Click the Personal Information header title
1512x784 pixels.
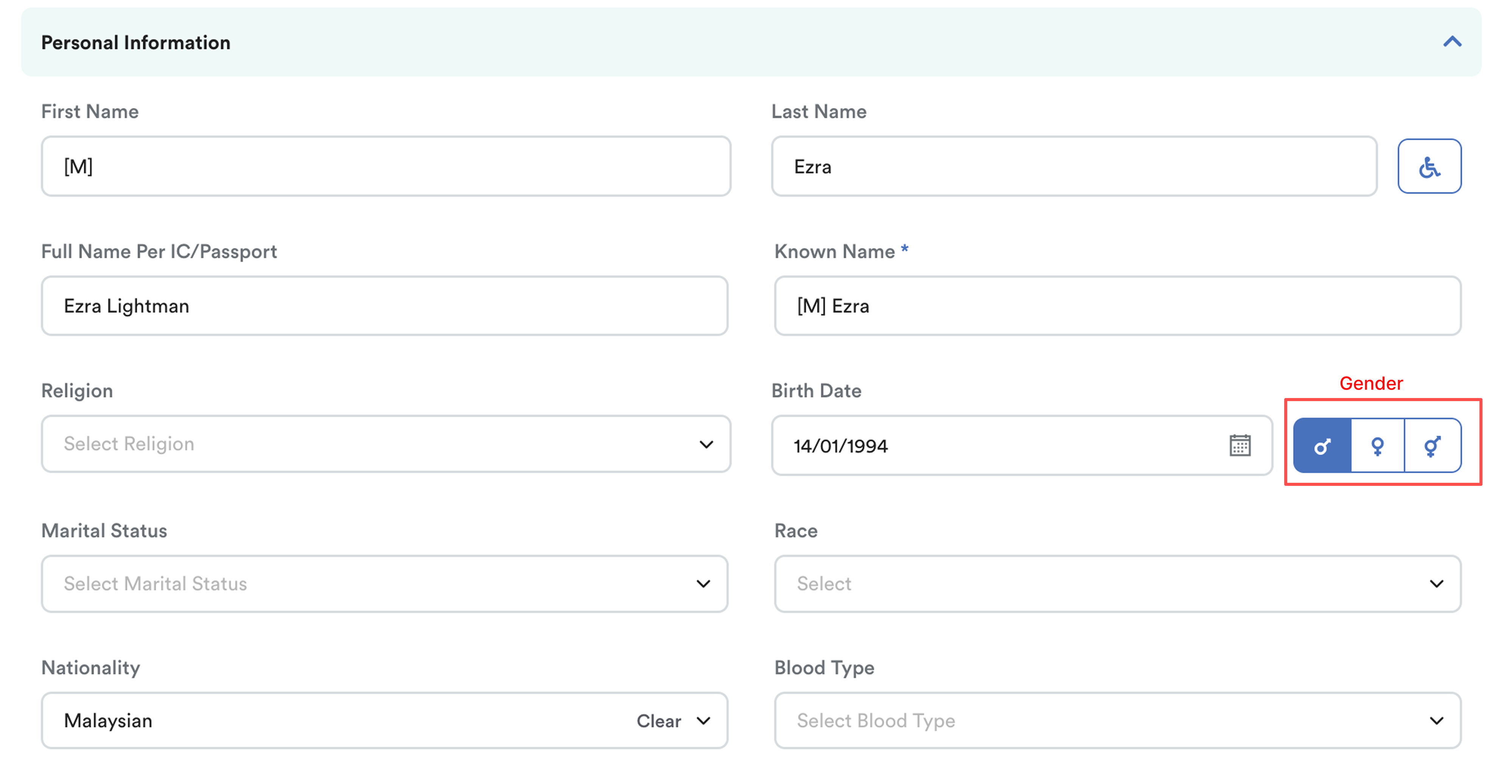click(135, 42)
